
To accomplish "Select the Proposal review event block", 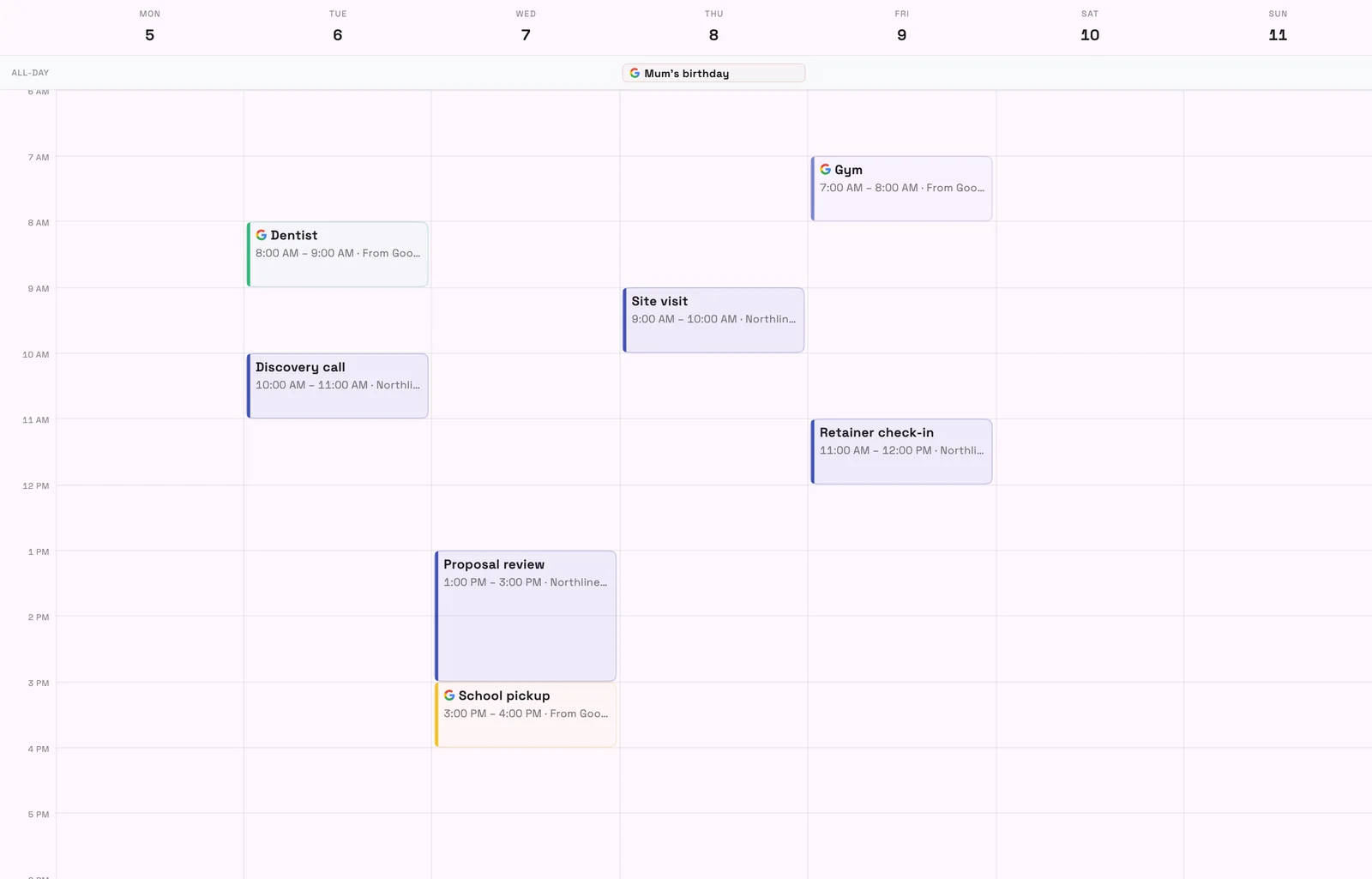I will coord(525,616).
